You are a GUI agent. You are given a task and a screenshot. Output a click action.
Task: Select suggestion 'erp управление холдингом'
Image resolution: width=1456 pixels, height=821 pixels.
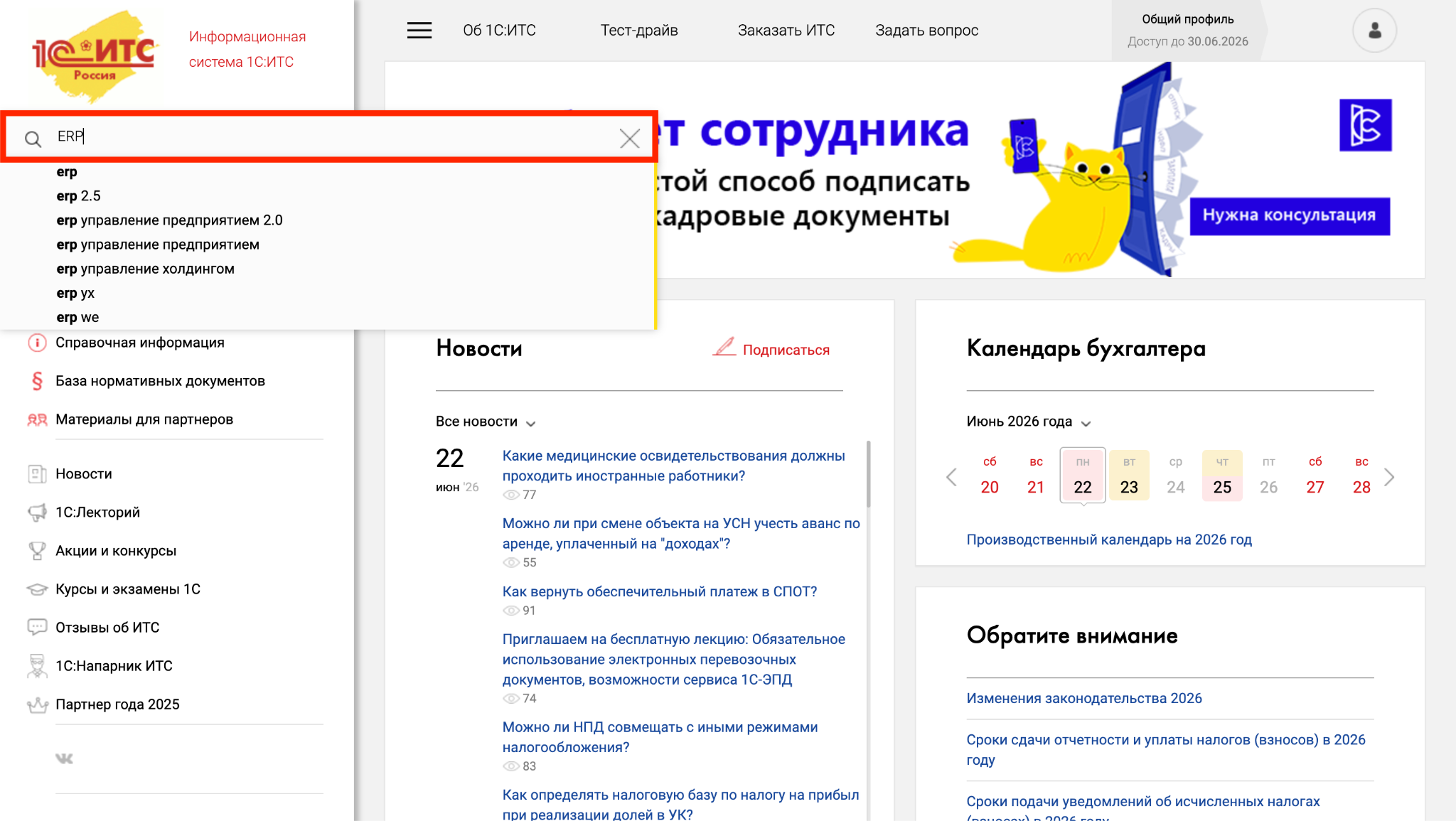pyautogui.click(x=145, y=269)
